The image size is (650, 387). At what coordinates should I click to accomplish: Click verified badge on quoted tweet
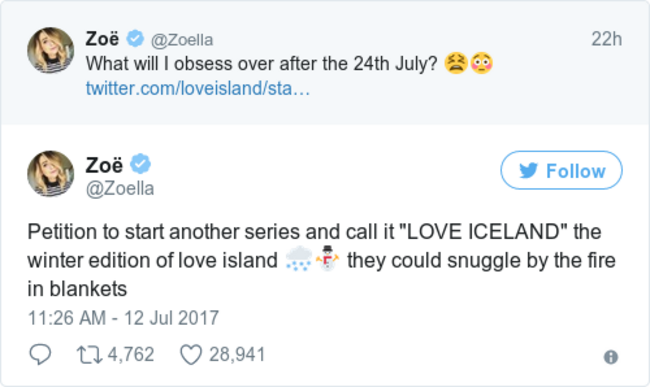pos(135,39)
